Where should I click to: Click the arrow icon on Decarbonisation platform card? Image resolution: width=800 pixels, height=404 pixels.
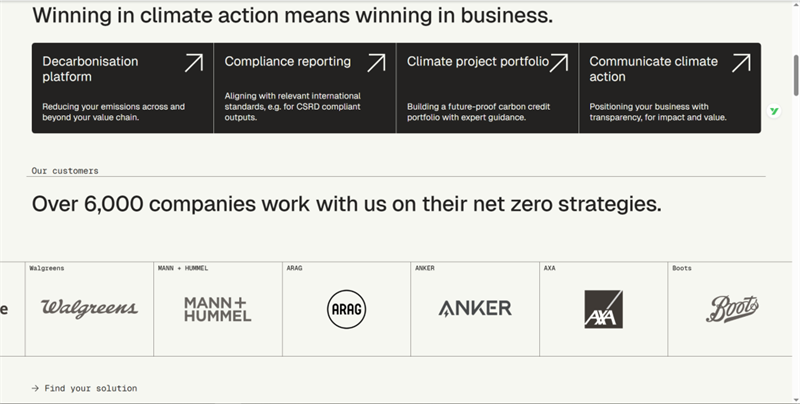[x=193, y=63]
